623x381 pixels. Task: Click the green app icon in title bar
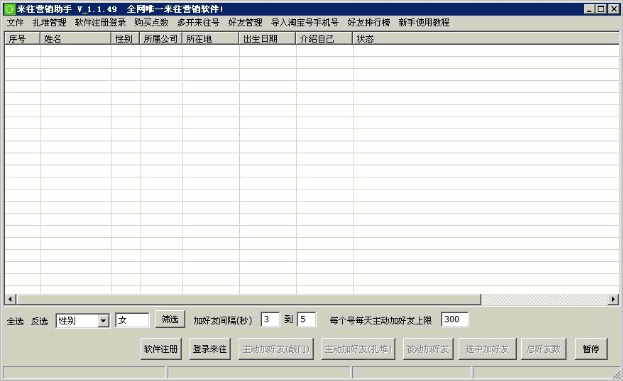10,9
